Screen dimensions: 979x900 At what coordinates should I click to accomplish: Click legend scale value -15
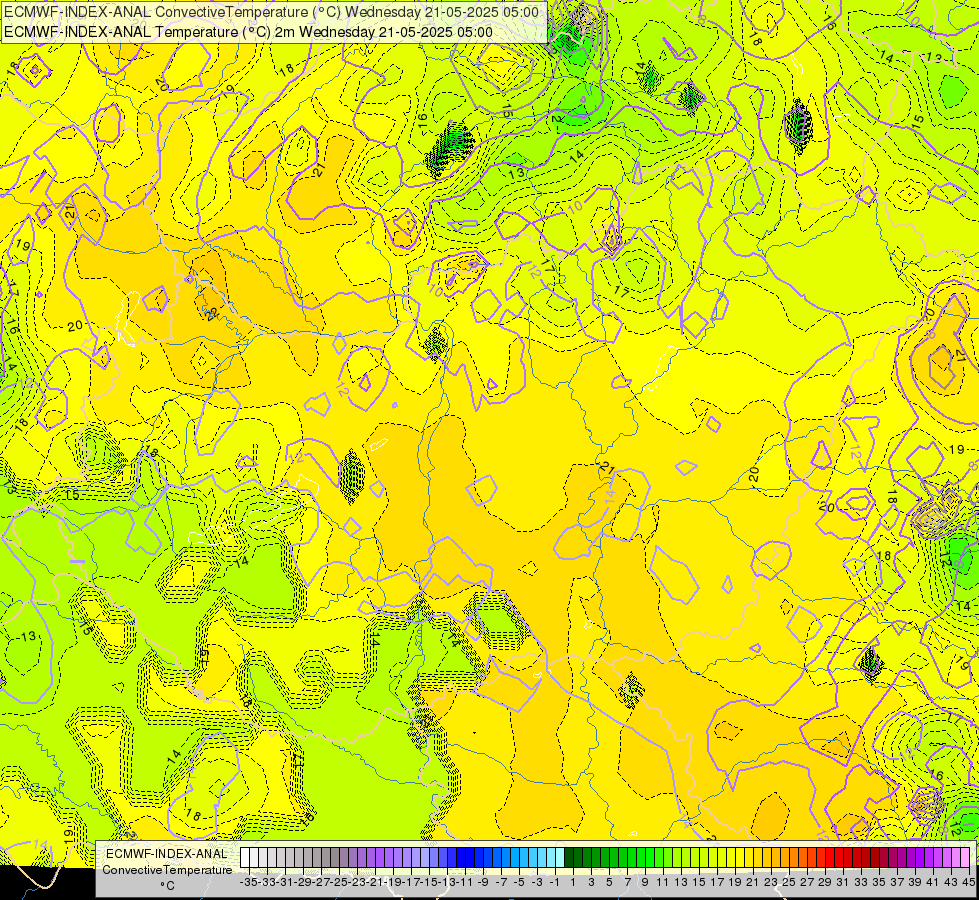(x=430, y=882)
